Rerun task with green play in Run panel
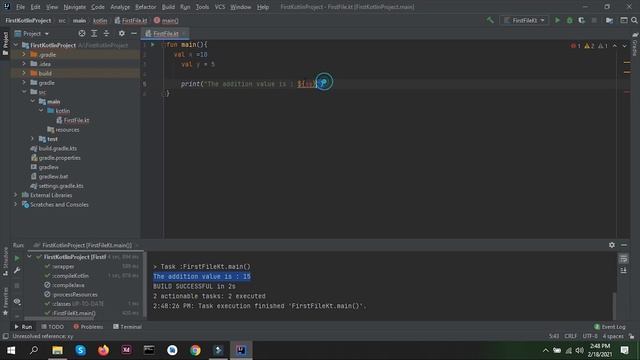The image size is (640, 360). click(x=17, y=258)
